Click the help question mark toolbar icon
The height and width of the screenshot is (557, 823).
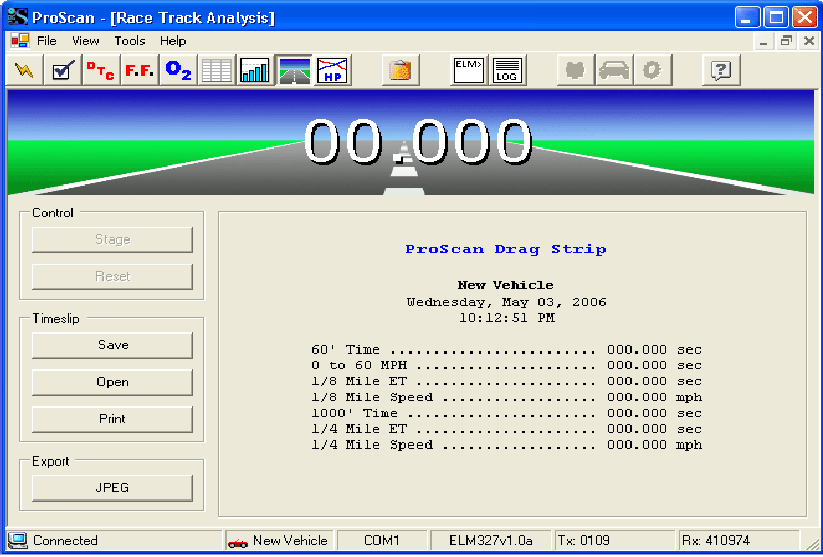tap(721, 71)
